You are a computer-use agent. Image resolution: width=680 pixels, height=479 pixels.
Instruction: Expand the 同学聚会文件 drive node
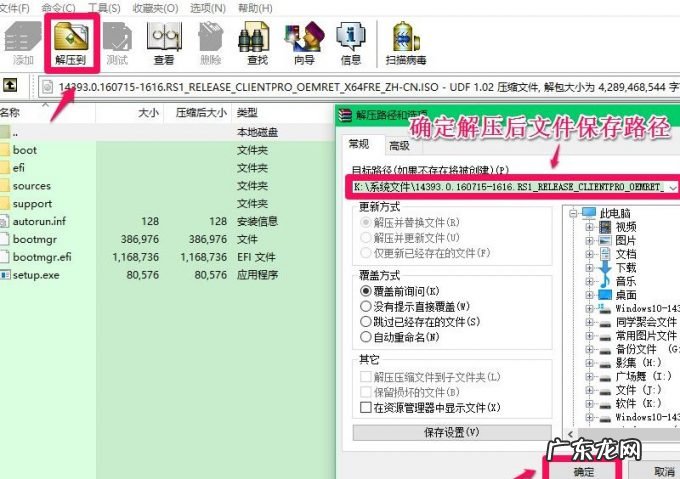pyautogui.click(x=589, y=322)
